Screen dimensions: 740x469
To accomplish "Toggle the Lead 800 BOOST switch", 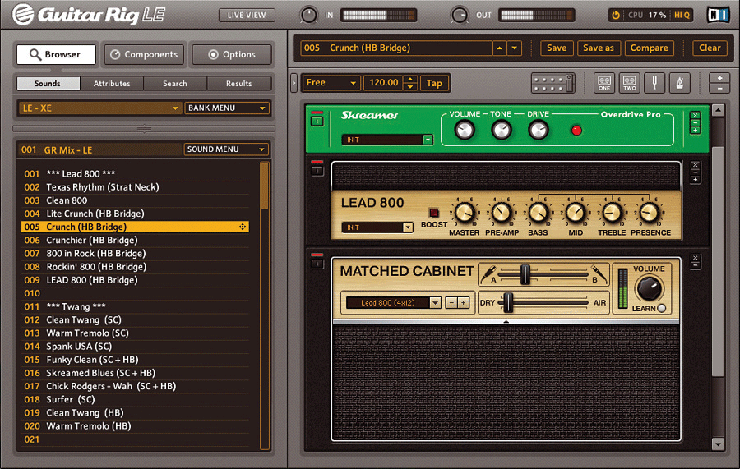I will [433, 212].
